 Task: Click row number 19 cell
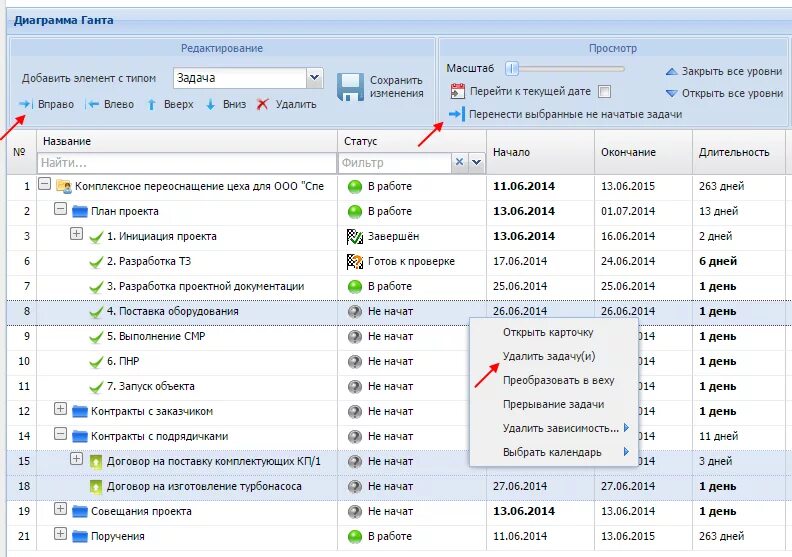point(24,511)
